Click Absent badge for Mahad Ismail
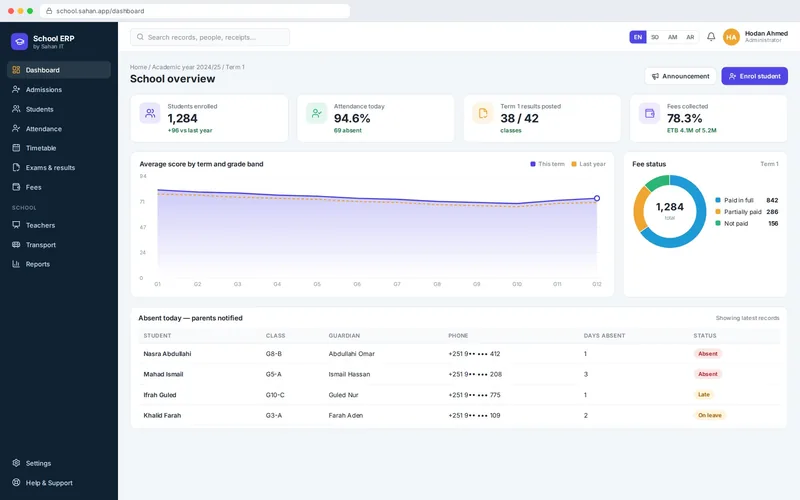The height and width of the screenshot is (500, 800). click(708, 374)
